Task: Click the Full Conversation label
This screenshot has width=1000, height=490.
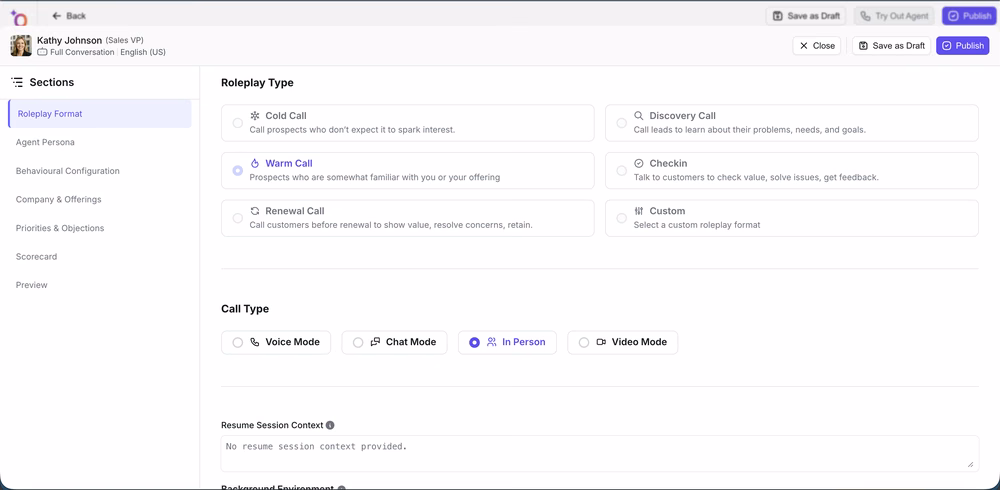Action: pos(82,52)
